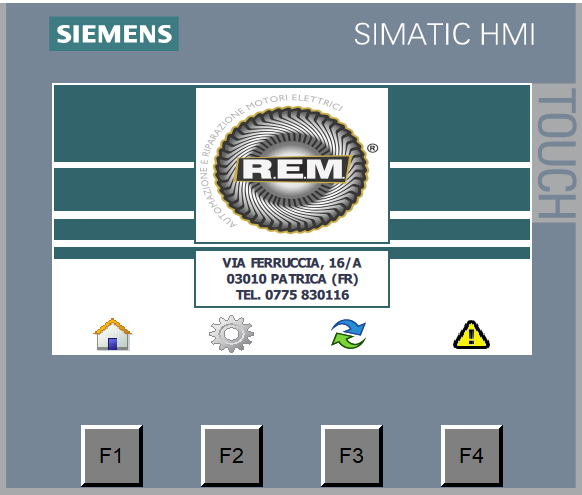Click the F1 function key
The image size is (582, 495).
pyautogui.click(x=112, y=456)
